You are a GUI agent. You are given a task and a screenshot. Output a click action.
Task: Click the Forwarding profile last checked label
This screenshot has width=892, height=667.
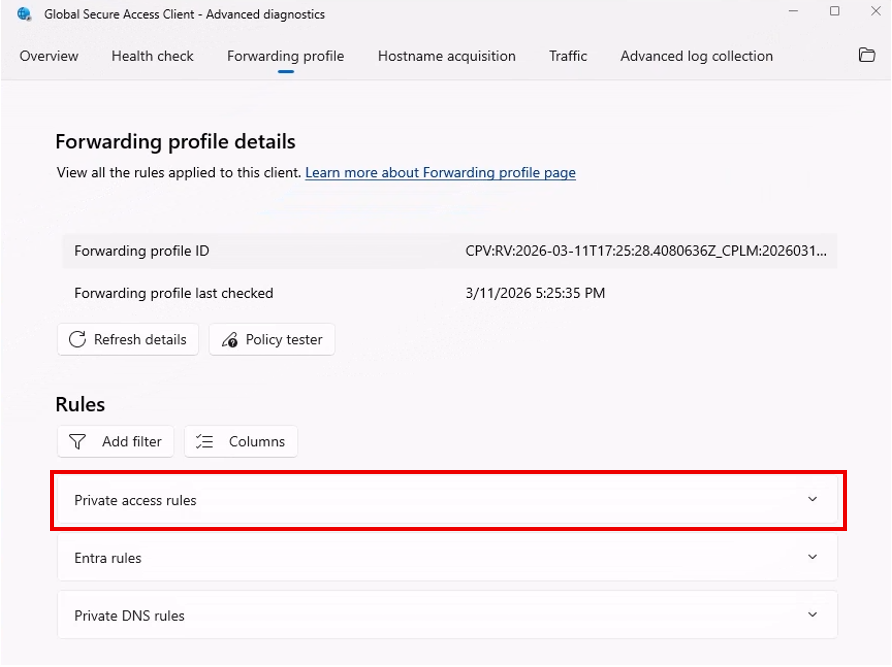tap(174, 293)
